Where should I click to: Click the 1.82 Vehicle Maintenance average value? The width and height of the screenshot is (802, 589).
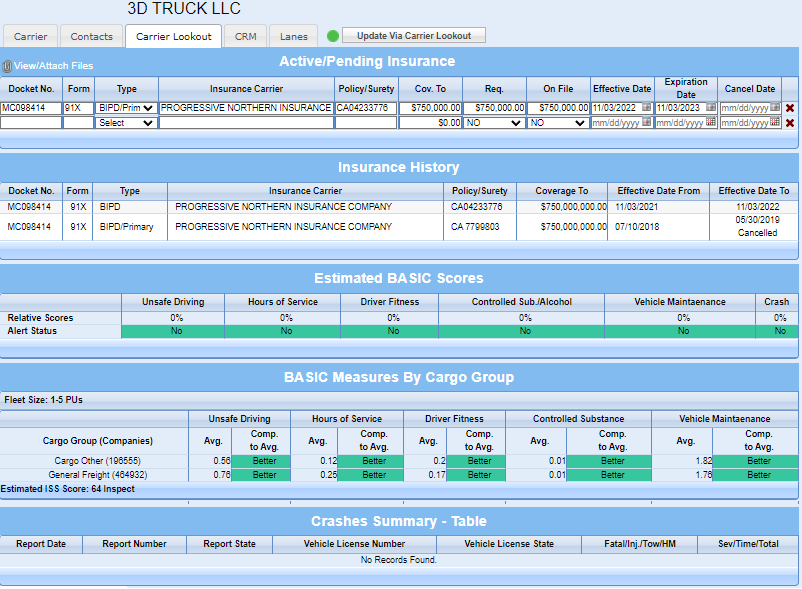point(704,461)
